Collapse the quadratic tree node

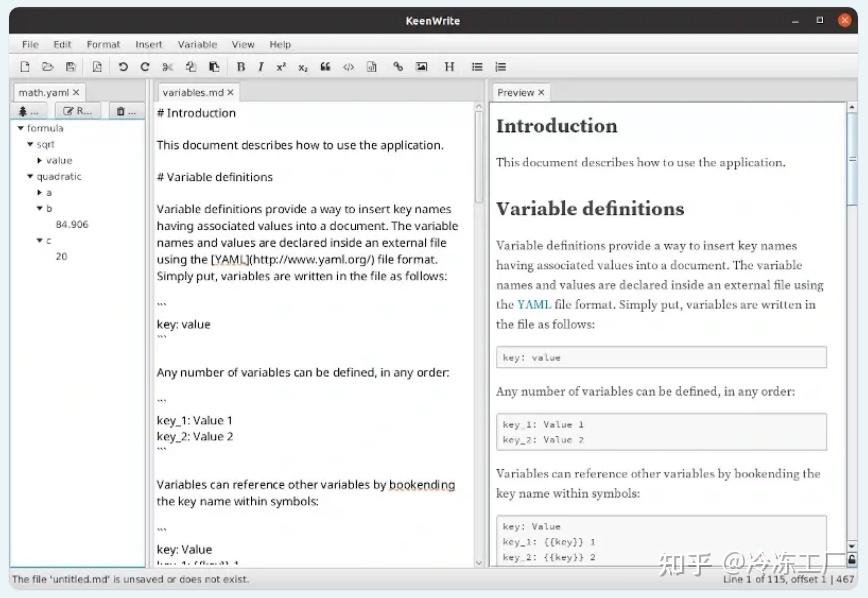click(30, 176)
